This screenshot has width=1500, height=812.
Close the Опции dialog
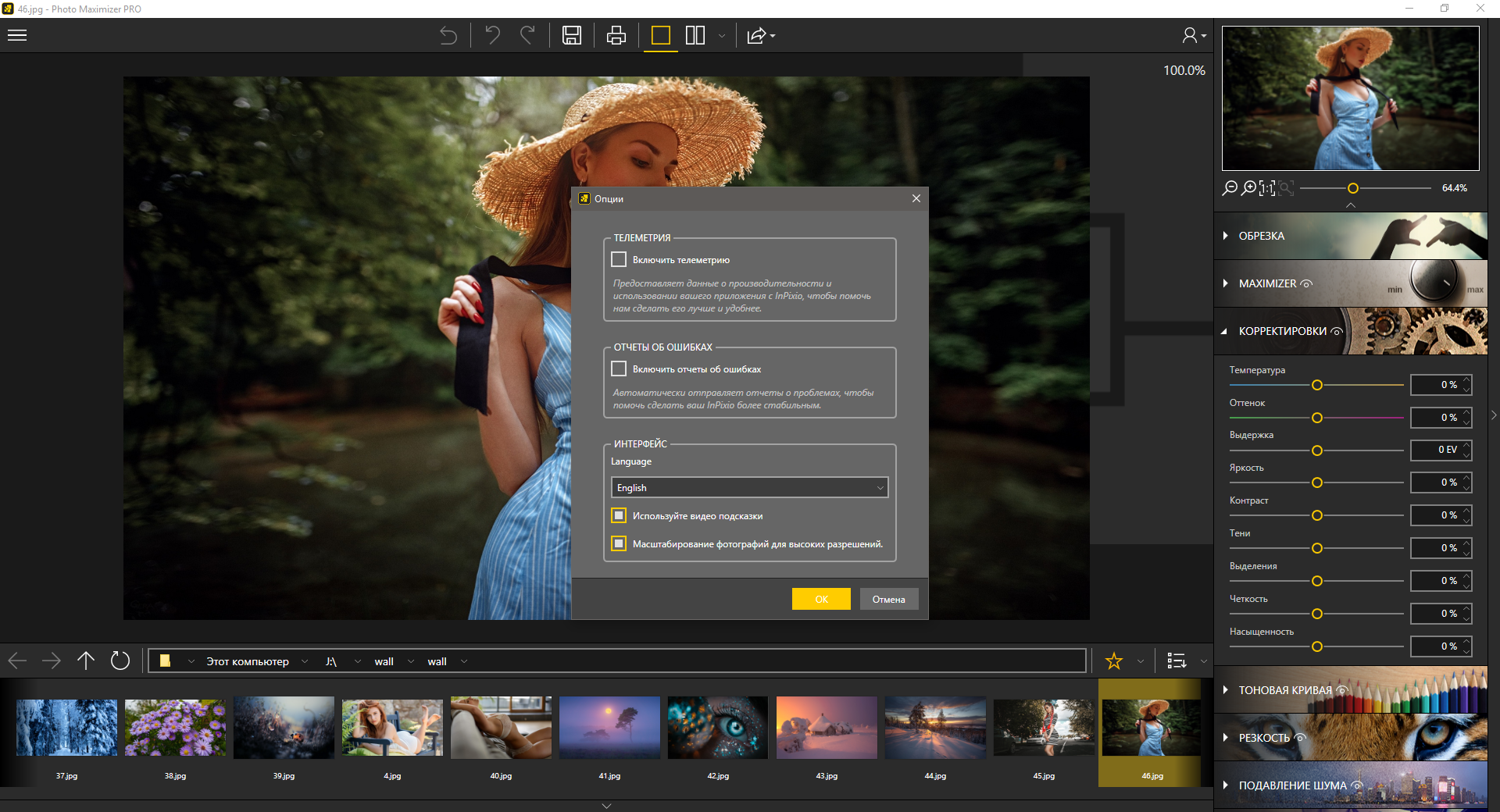pos(916,198)
